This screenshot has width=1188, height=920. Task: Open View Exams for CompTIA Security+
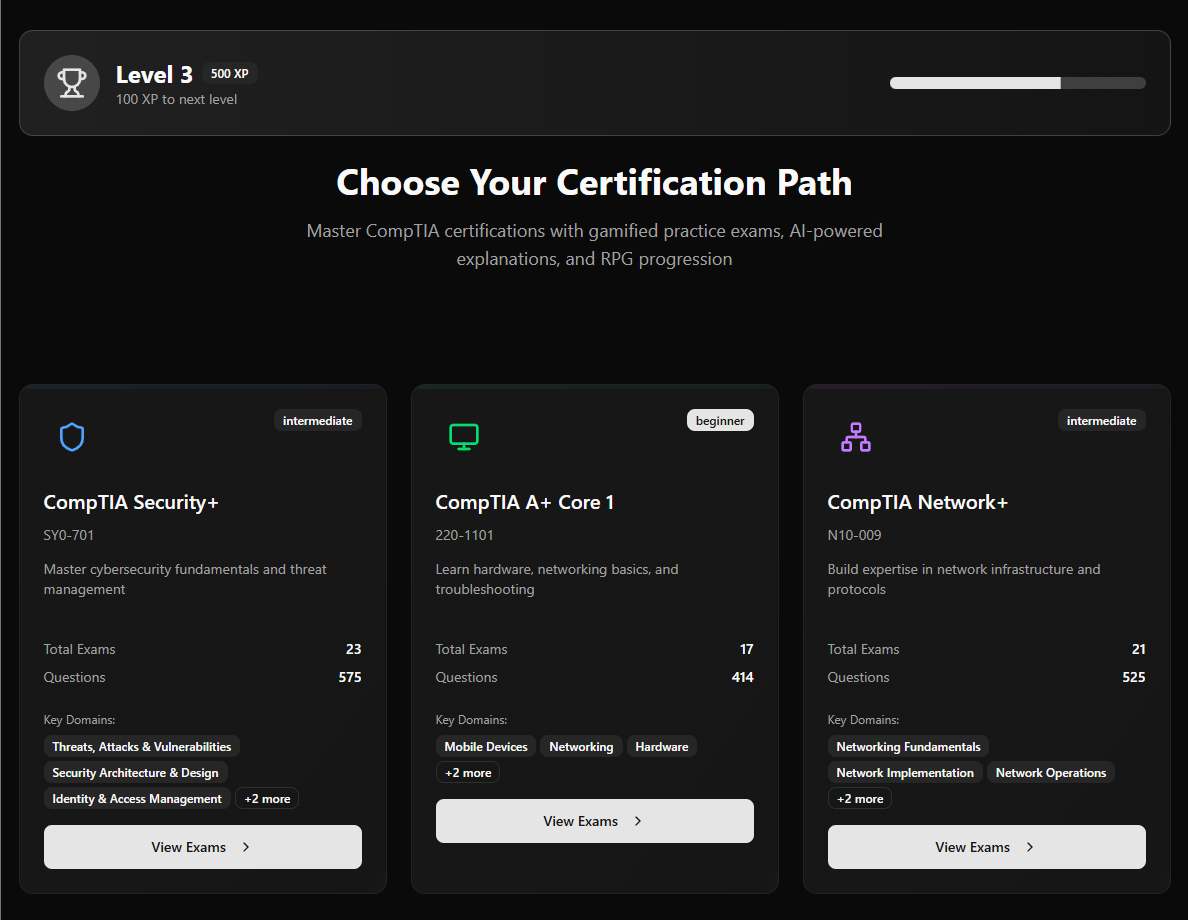[203, 847]
